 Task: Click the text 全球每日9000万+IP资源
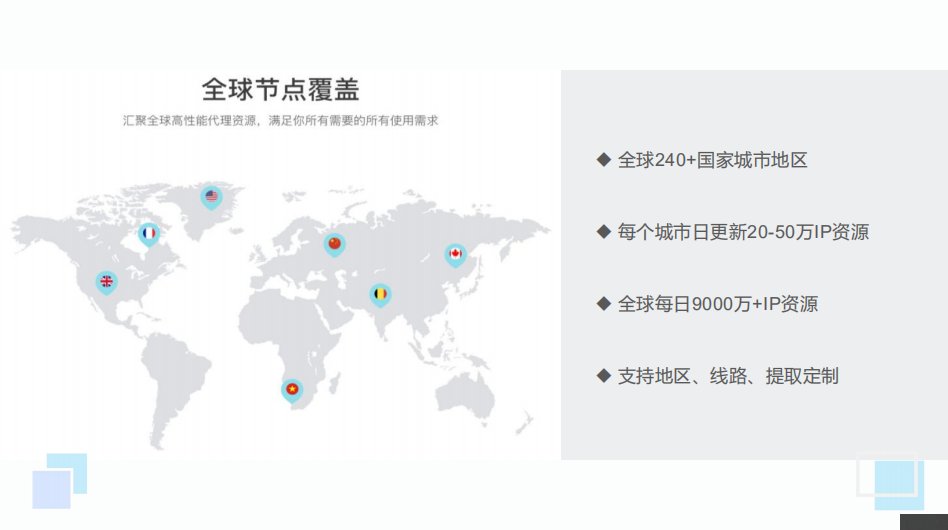click(718, 304)
